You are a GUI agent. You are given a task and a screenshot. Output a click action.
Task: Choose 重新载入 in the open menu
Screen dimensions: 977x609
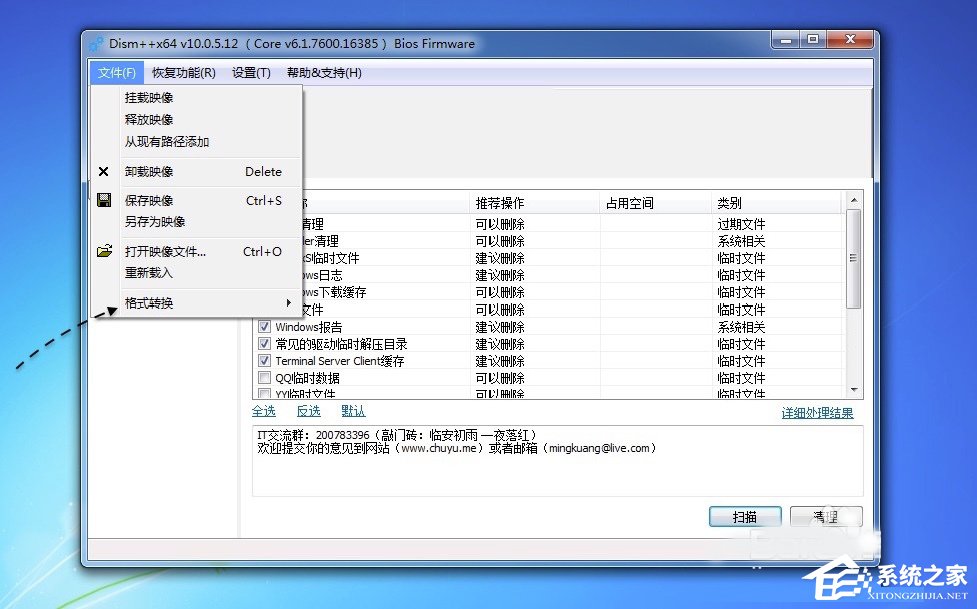(148, 272)
